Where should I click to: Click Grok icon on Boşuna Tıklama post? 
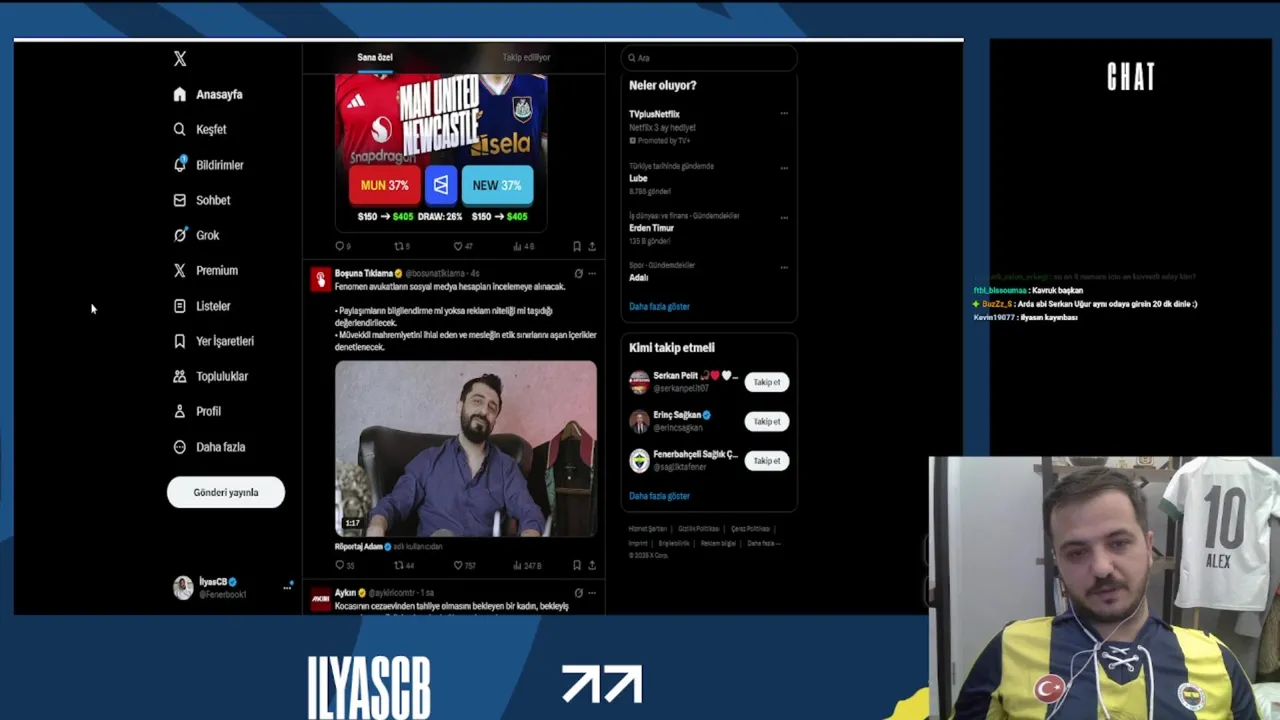(578, 273)
